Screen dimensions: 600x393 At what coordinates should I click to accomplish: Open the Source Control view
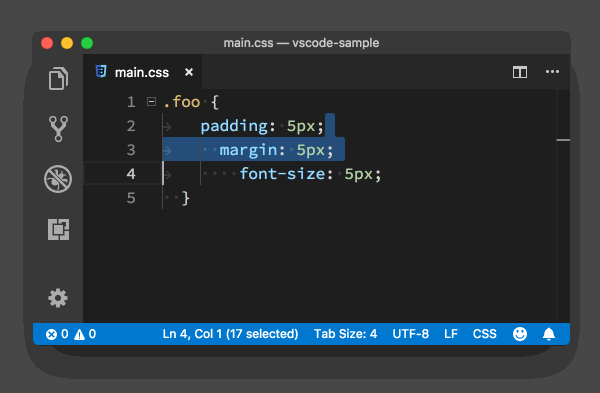pos(58,129)
